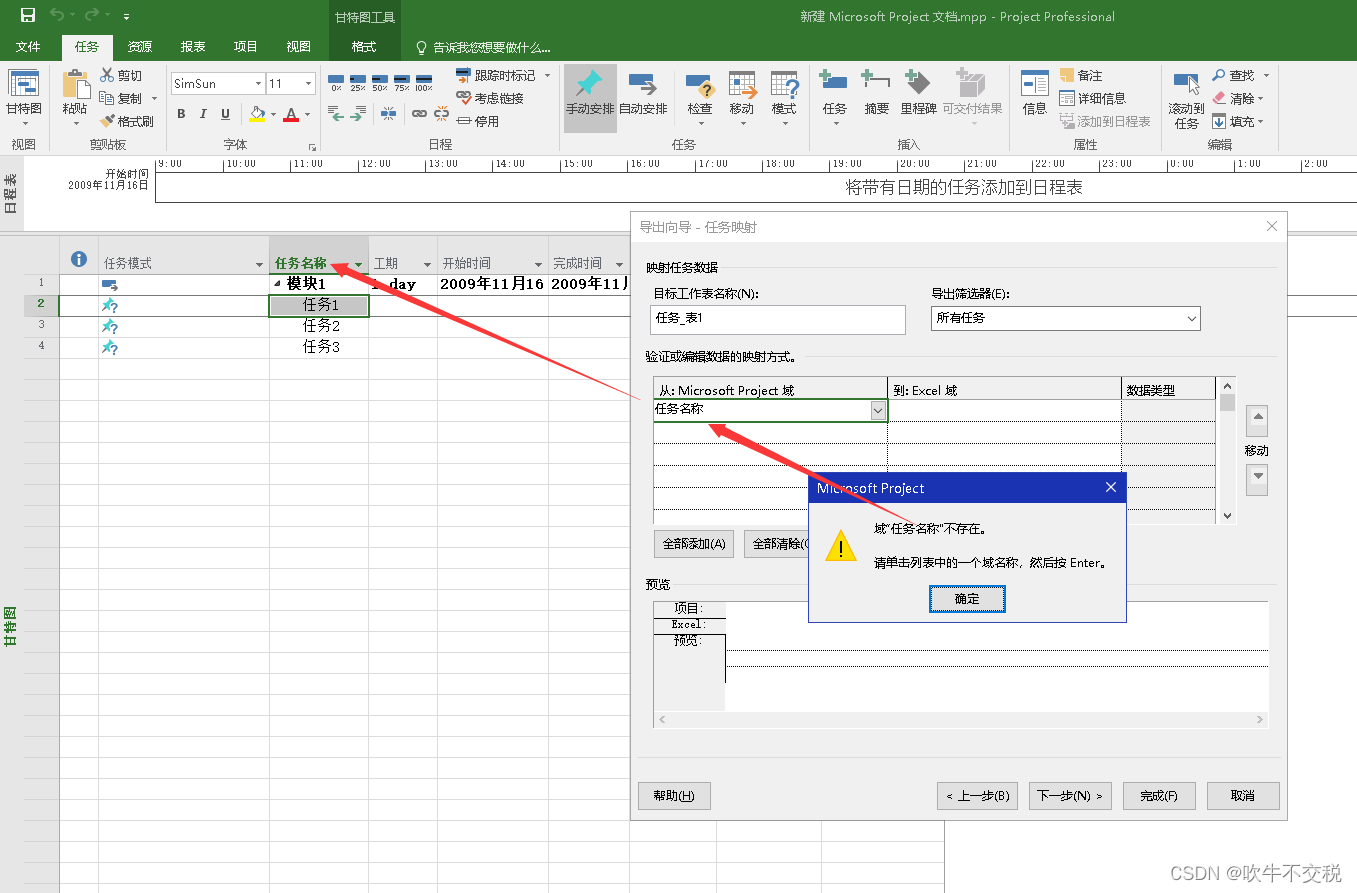Mark task 75% complete
1357x893 pixels.
(402, 82)
